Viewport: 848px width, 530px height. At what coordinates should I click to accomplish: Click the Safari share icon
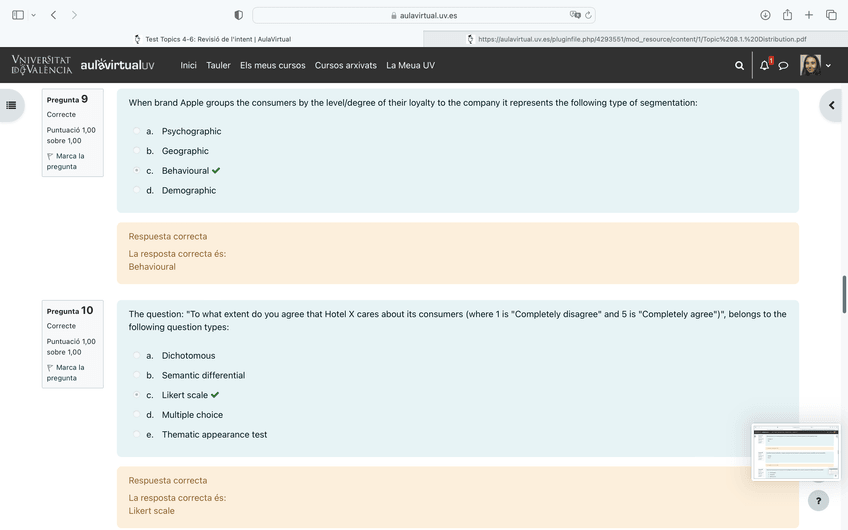pyautogui.click(x=787, y=15)
